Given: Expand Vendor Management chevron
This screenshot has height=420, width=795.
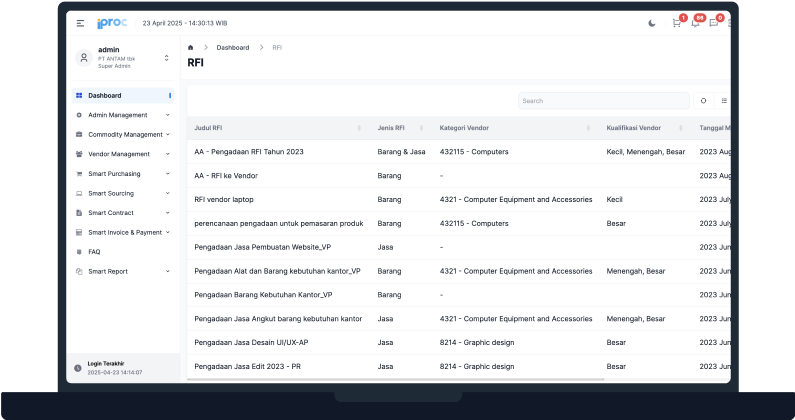Looking at the screenshot, I should click(x=167, y=154).
